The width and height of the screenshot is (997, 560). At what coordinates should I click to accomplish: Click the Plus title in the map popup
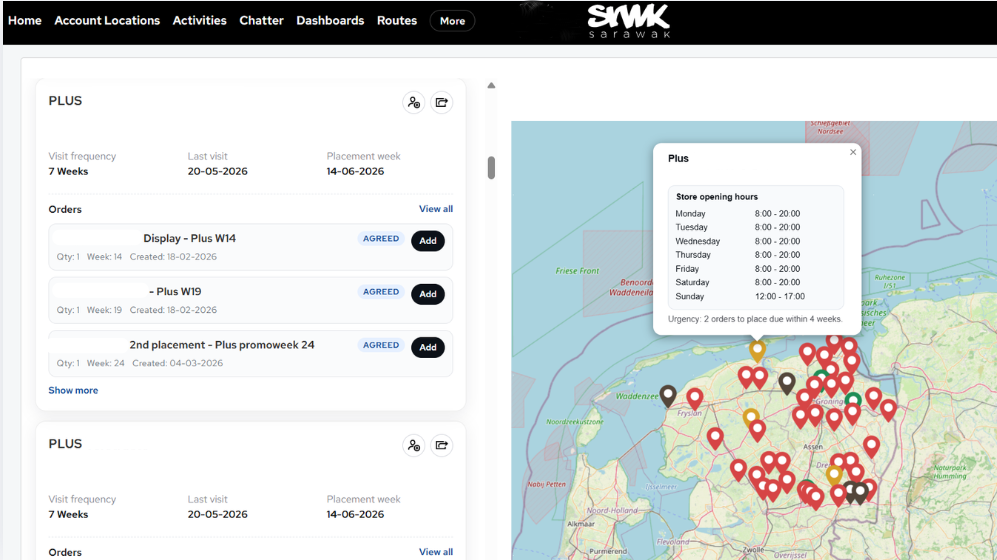pyautogui.click(x=678, y=158)
